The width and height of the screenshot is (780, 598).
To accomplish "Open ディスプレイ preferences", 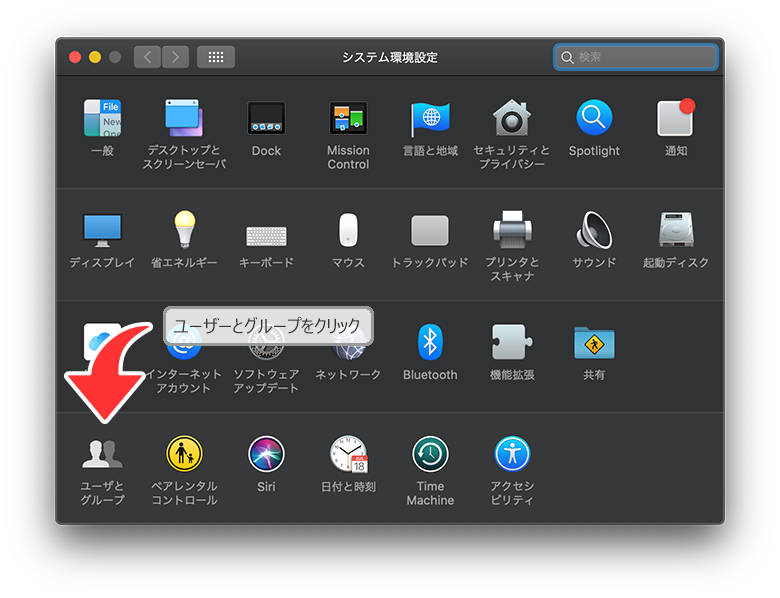I will 102,230.
